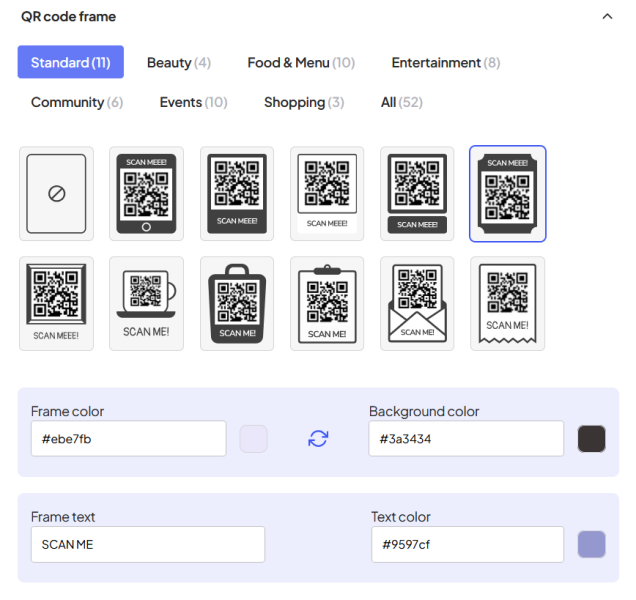Click the Frame text input field
The image size is (636, 600).
coord(148,544)
